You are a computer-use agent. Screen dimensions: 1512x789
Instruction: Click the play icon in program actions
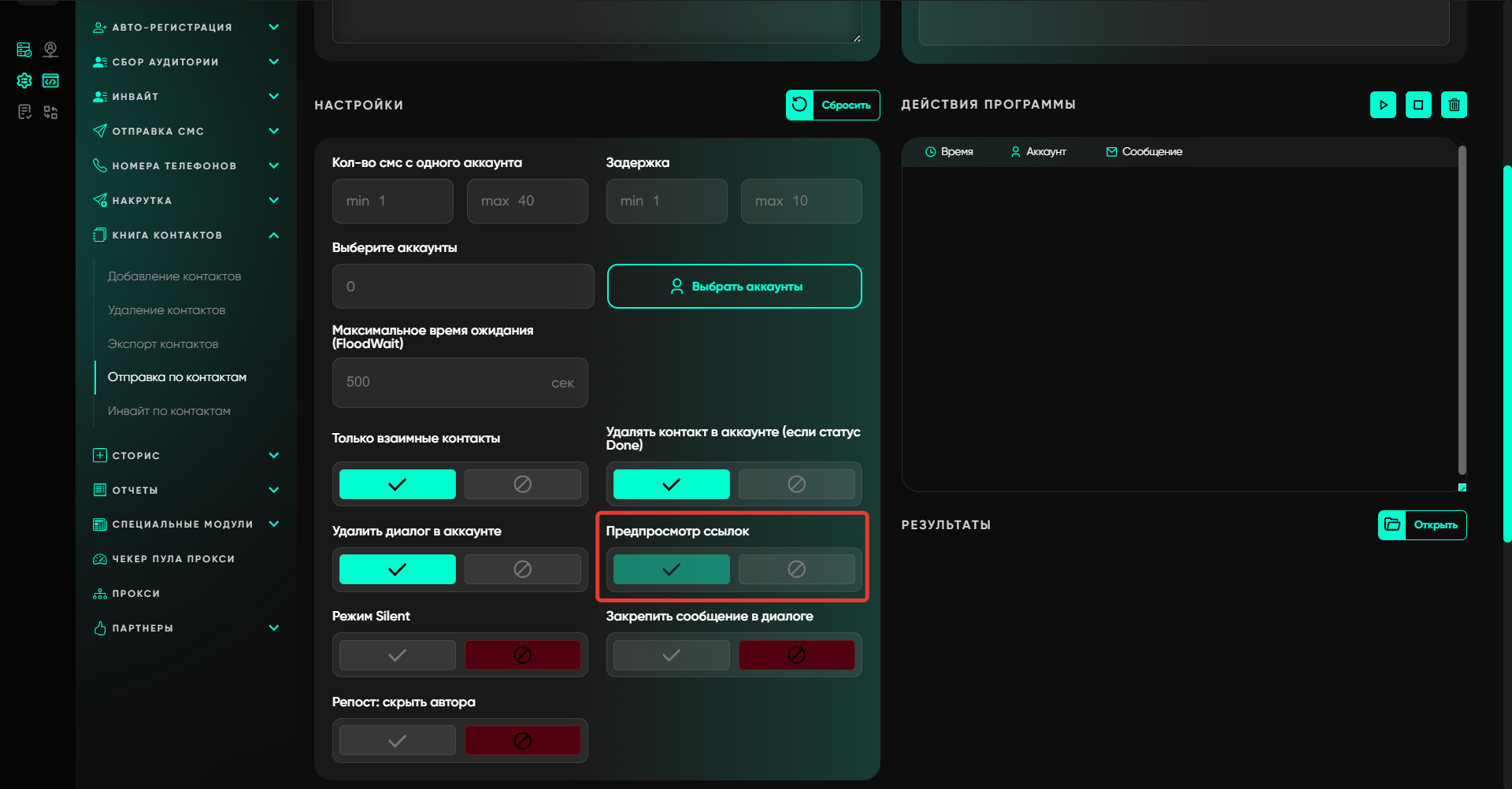[x=1383, y=105]
